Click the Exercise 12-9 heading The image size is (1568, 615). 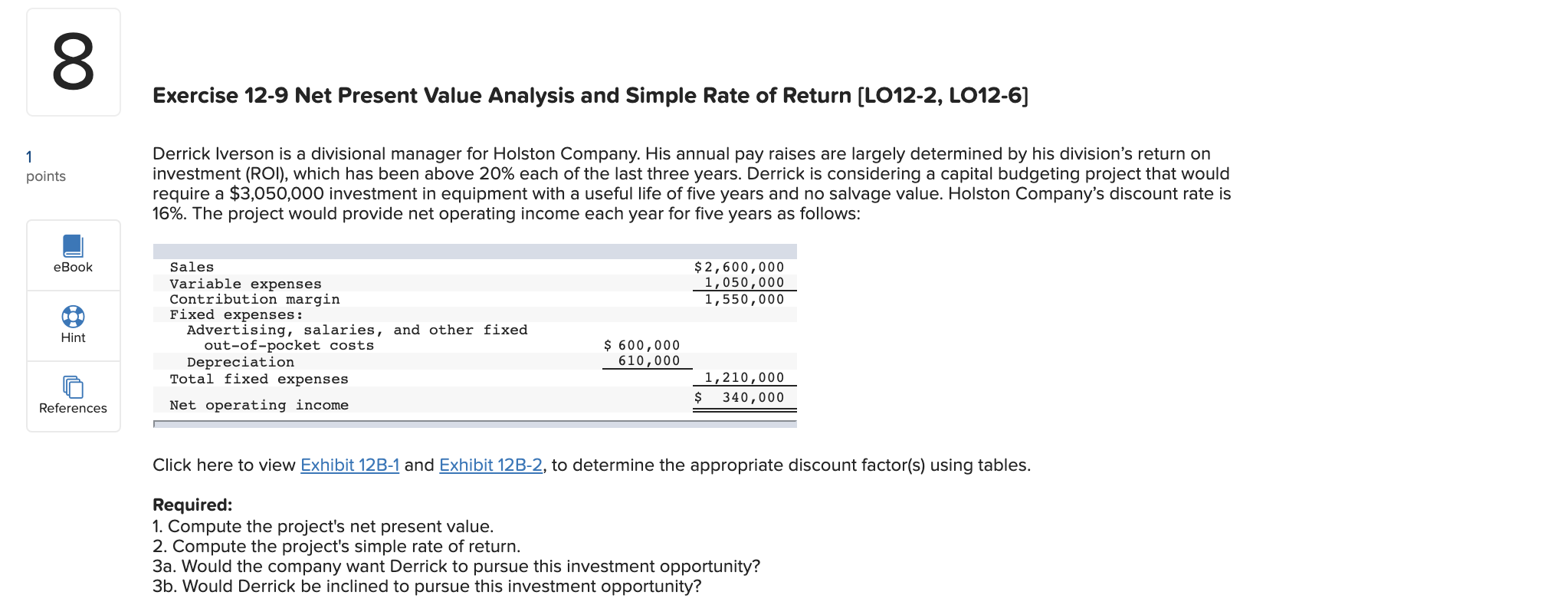(x=590, y=95)
